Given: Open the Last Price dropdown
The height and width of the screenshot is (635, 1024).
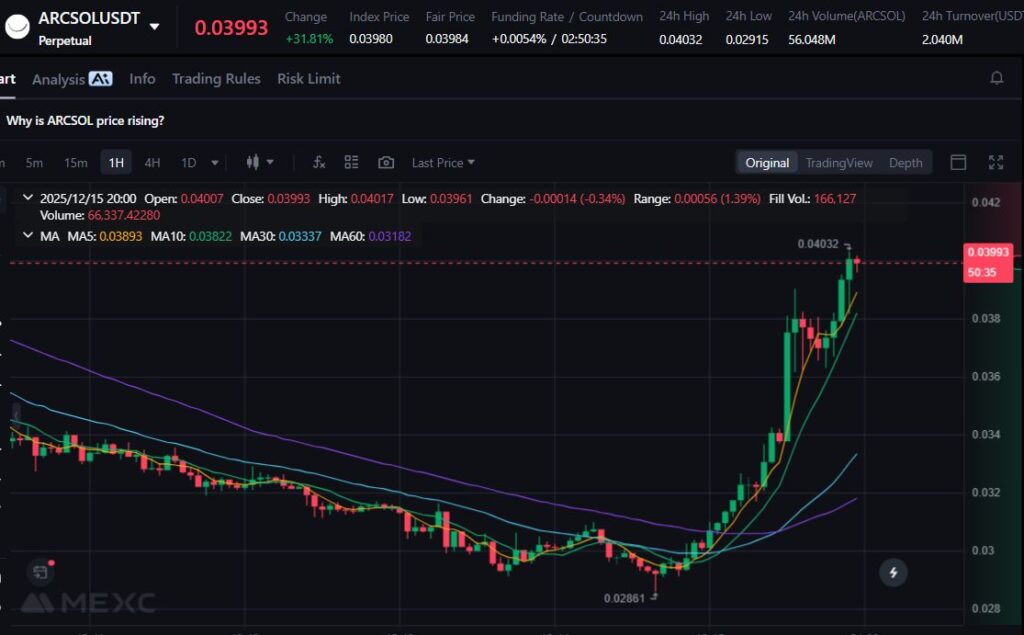Looking at the screenshot, I should (x=443, y=162).
